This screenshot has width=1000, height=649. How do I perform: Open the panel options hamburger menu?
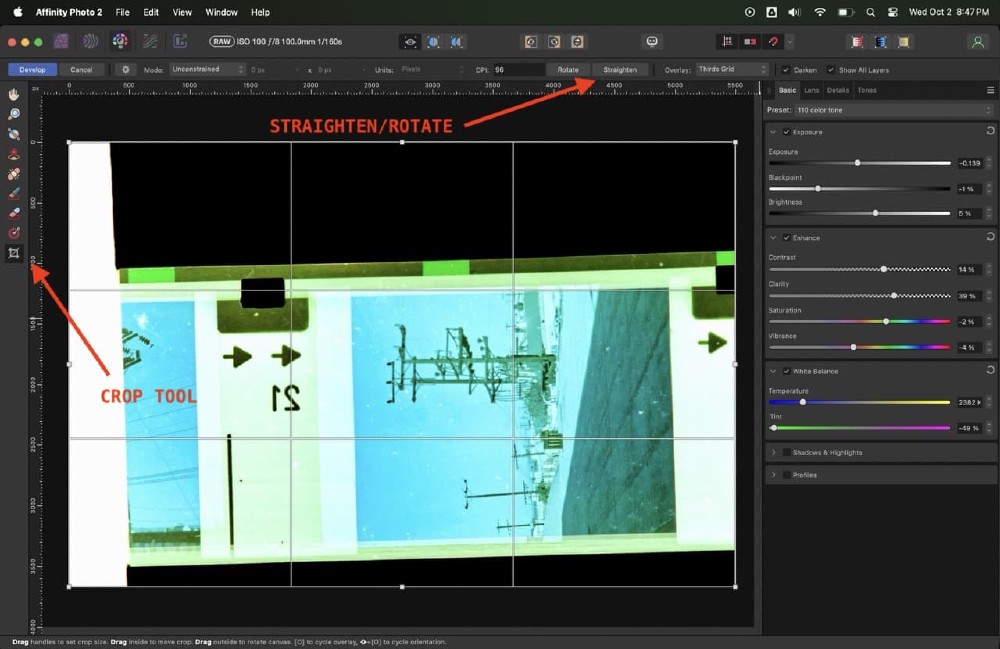(x=990, y=91)
